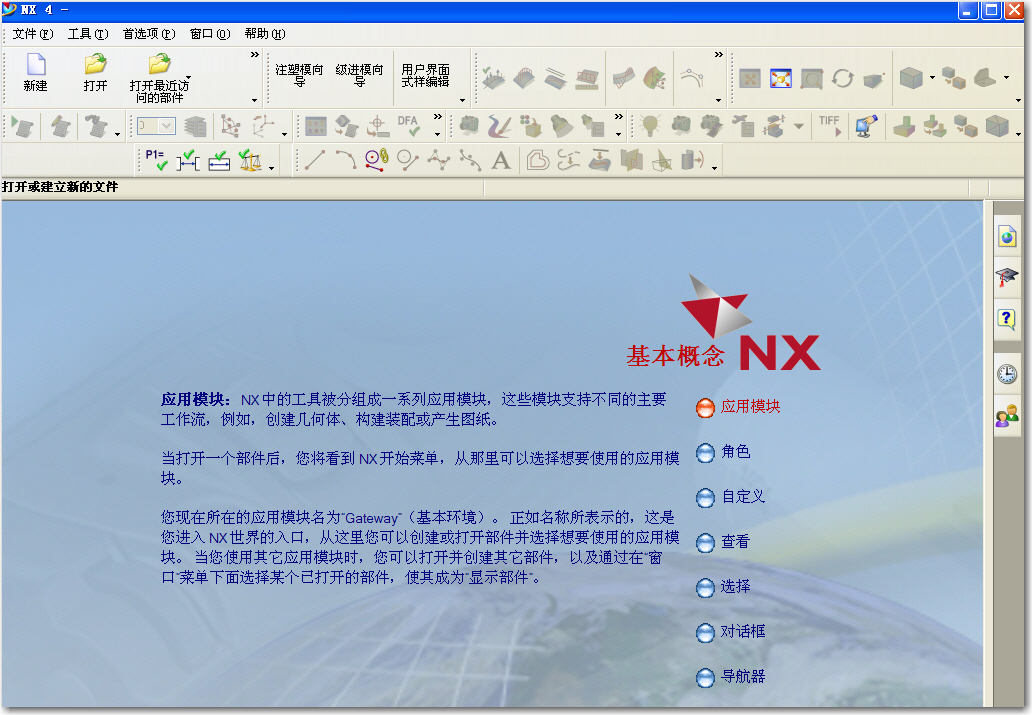This screenshot has width=1032, height=715.
Task: Click the stacked layers settings icon
Action: [195, 126]
